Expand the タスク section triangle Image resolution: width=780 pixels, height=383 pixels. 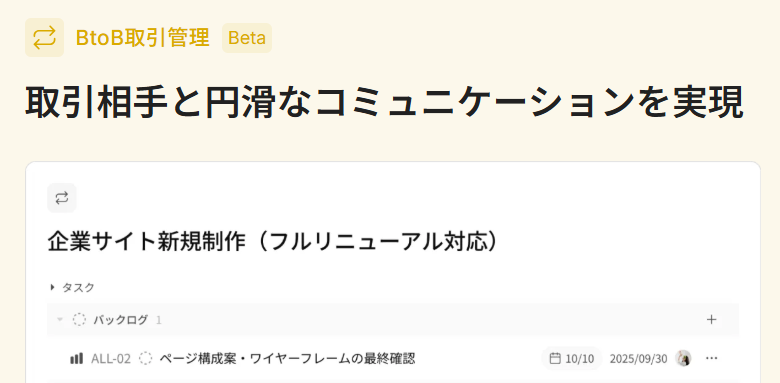coord(53,287)
